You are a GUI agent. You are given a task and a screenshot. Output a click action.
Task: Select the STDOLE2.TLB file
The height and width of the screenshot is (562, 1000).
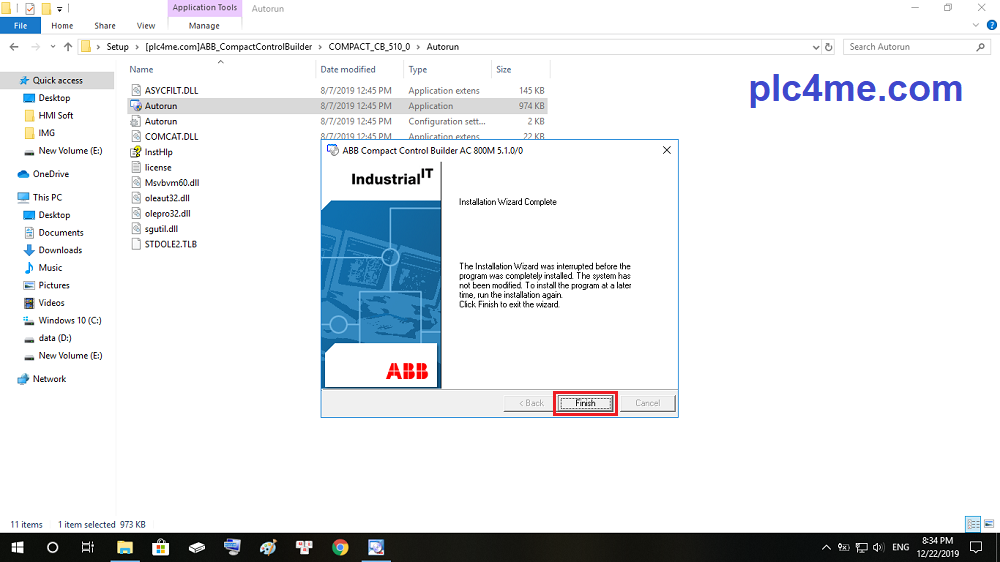pyautogui.click(x=170, y=244)
